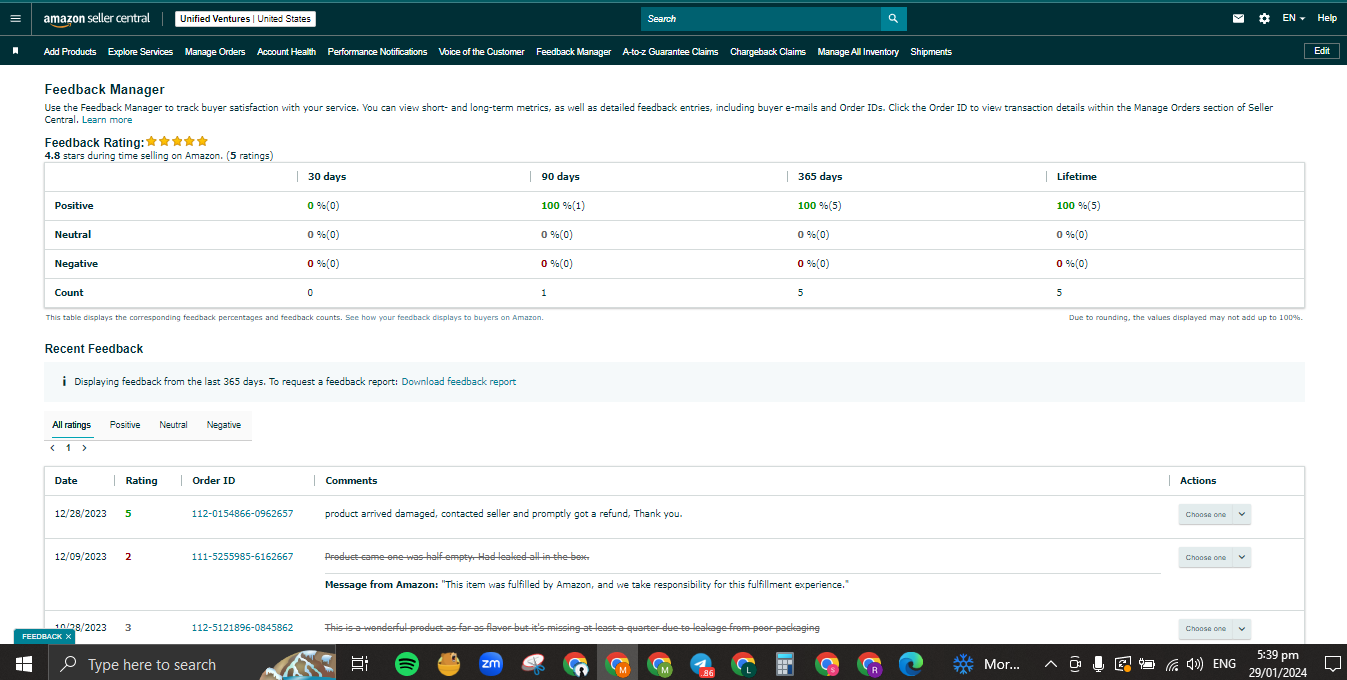Go to Manage Orders
Image resolution: width=1347 pixels, height=680 pixels.
click(215, 52)
